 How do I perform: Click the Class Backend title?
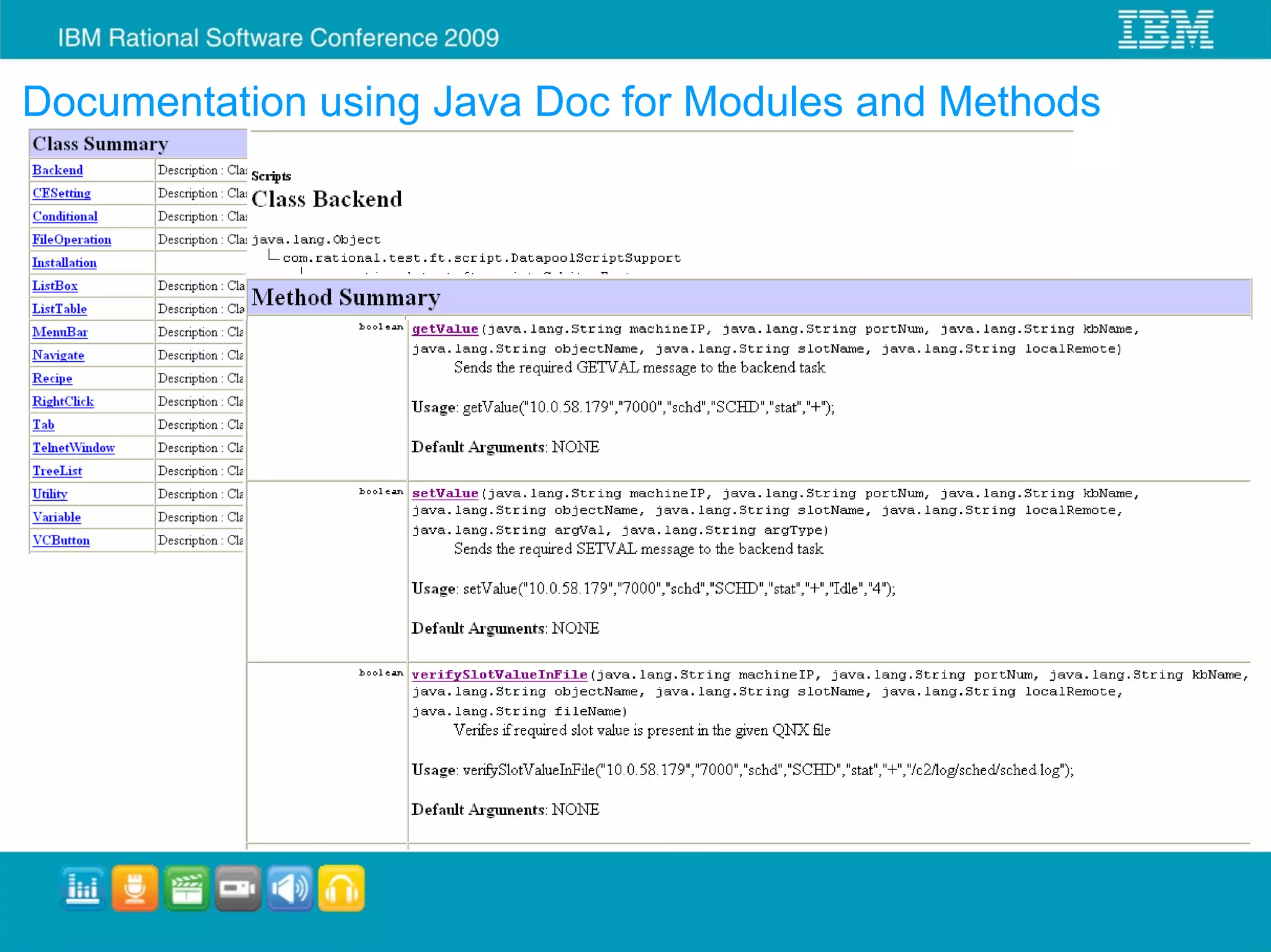[x=327, y=199]
